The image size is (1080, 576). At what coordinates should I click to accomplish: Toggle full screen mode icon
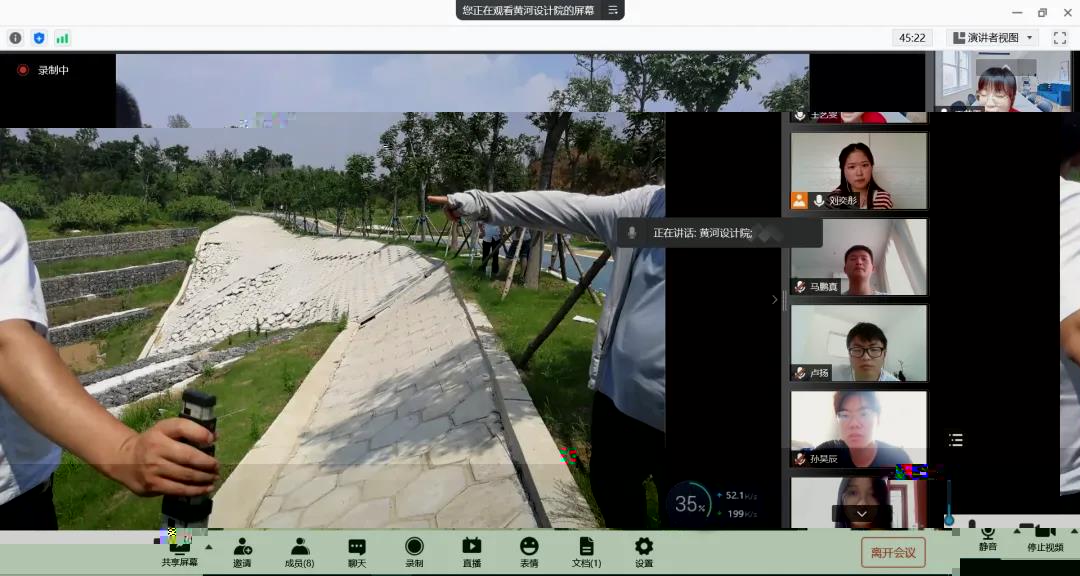(x=1059, y=38)
